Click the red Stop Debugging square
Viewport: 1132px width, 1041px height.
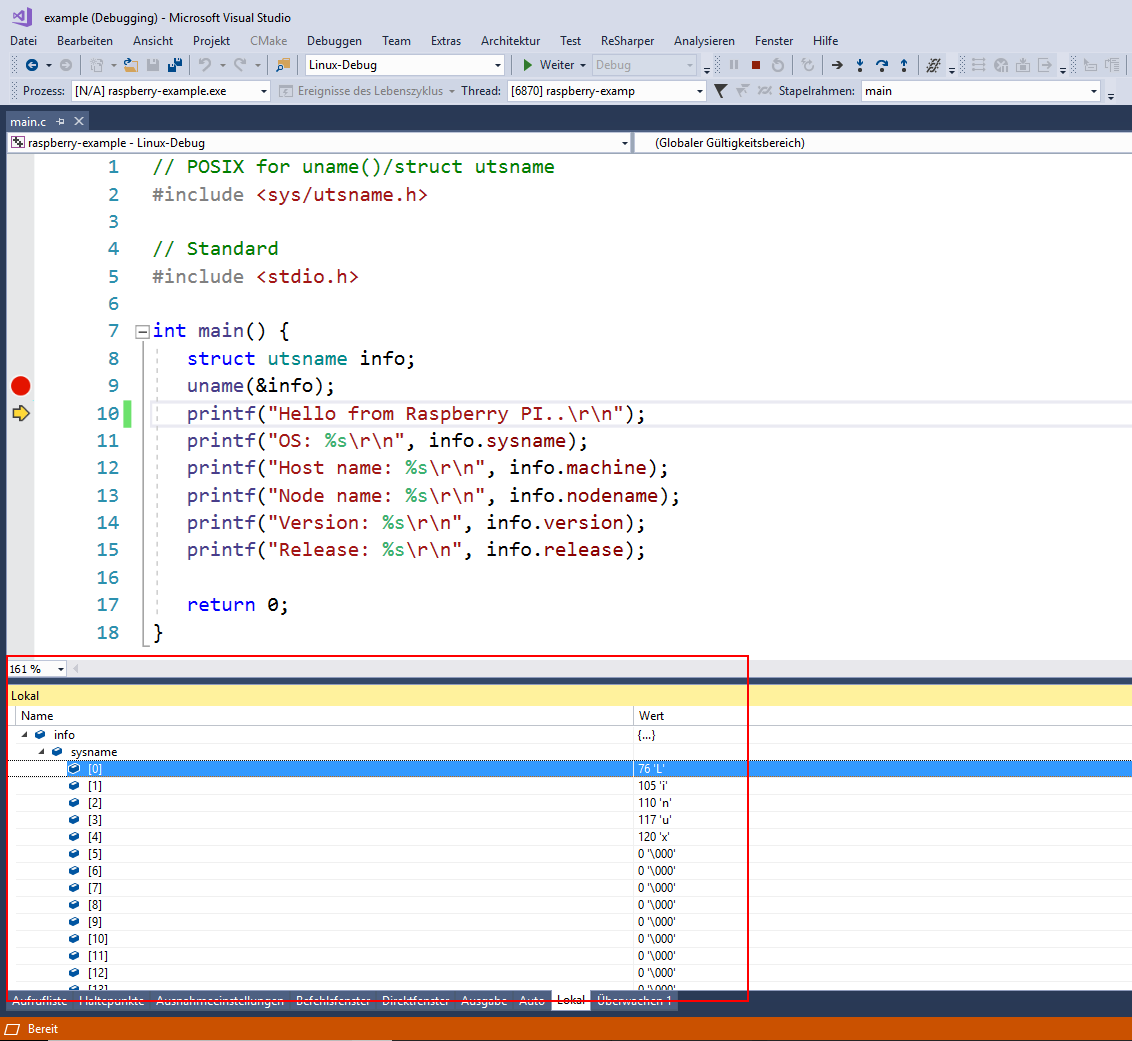pyautogui.click(x=756, y=65)
